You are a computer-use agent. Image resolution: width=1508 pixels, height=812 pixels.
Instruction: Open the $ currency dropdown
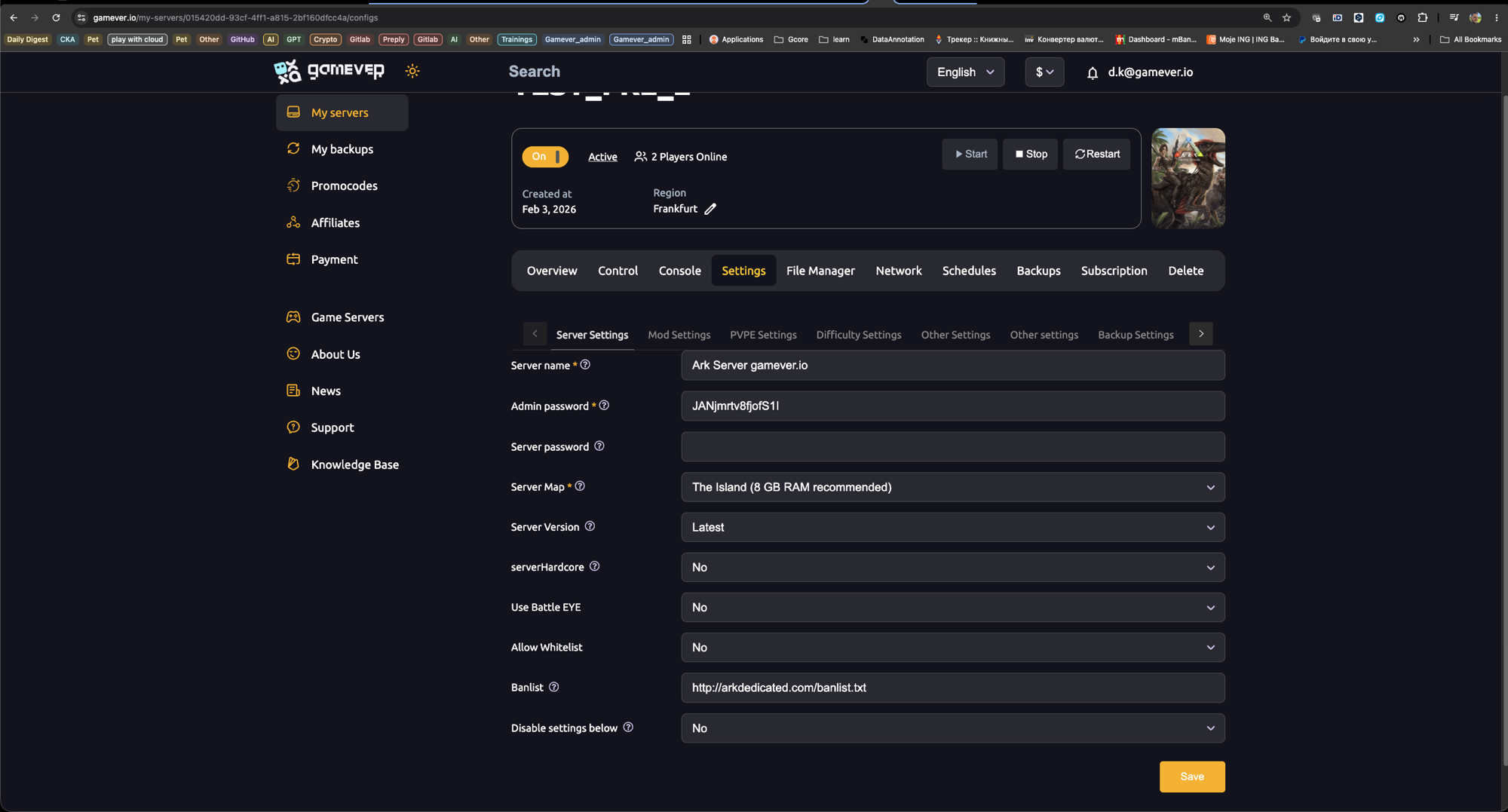pos(1044,72)
